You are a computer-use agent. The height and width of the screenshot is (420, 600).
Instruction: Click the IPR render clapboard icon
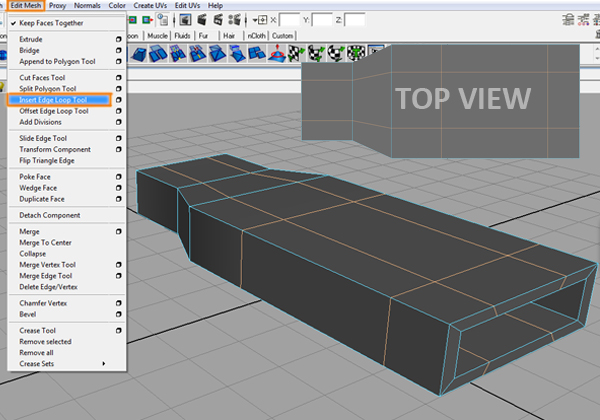[x=218, y=20]
